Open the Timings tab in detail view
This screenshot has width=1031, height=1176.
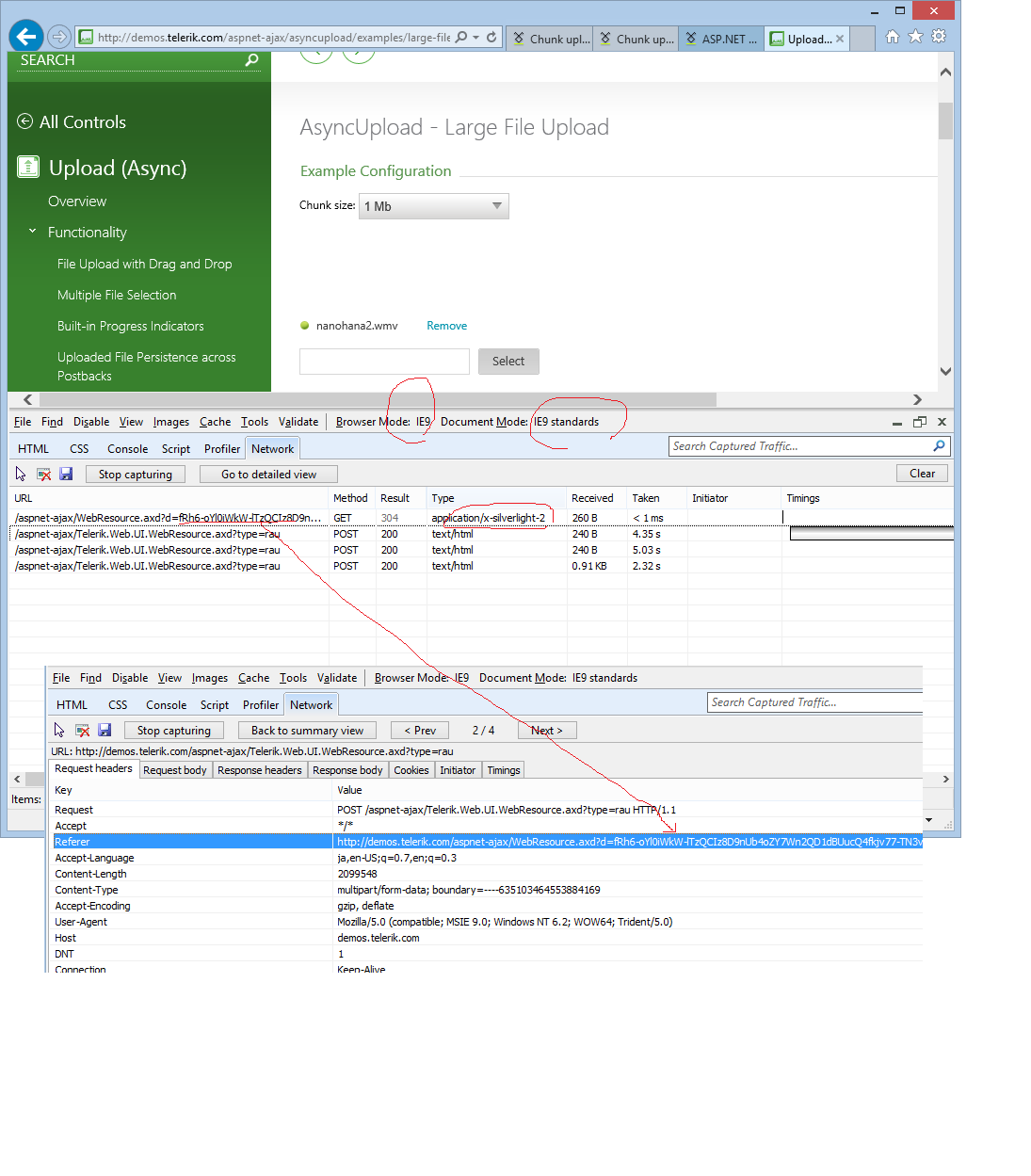pyautogui.click(x=504, y=770)
